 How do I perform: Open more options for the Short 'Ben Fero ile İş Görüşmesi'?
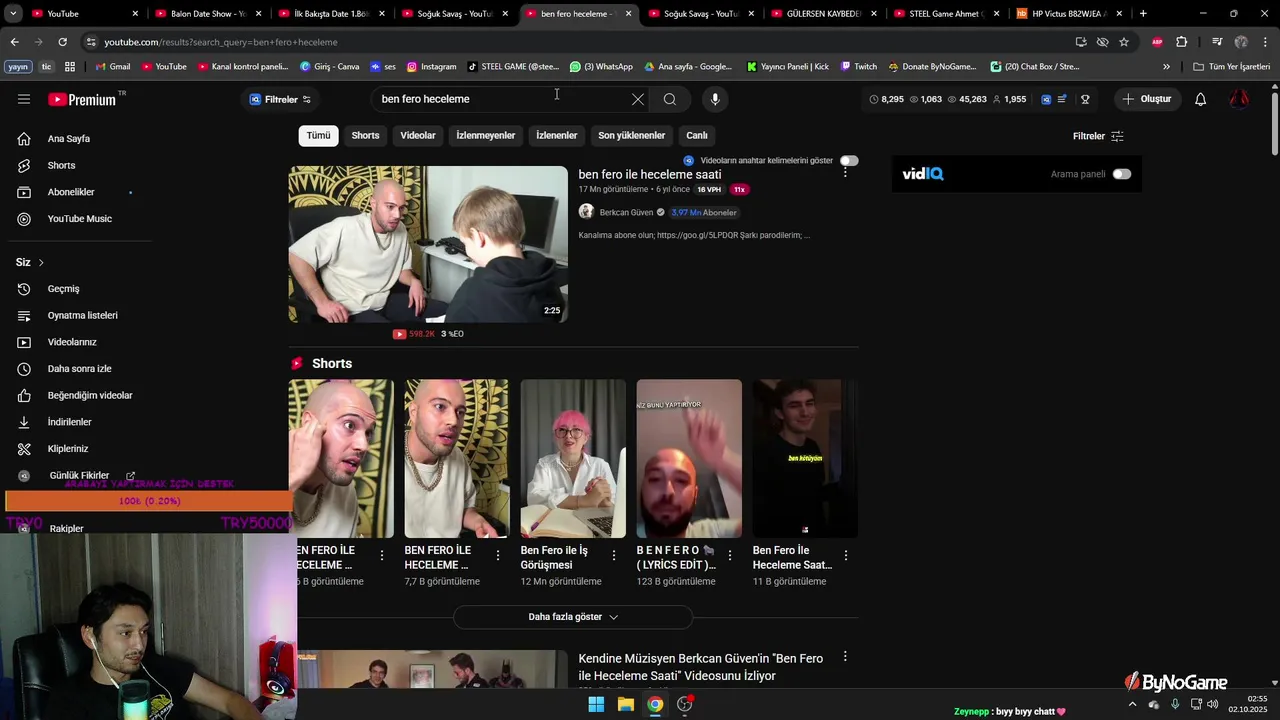pos(614,555)
